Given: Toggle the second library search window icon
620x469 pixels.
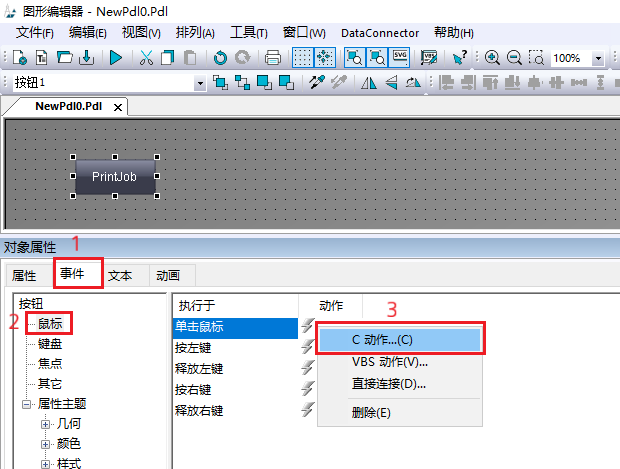Looking at the screenshot, I should [x=377, y=58].
